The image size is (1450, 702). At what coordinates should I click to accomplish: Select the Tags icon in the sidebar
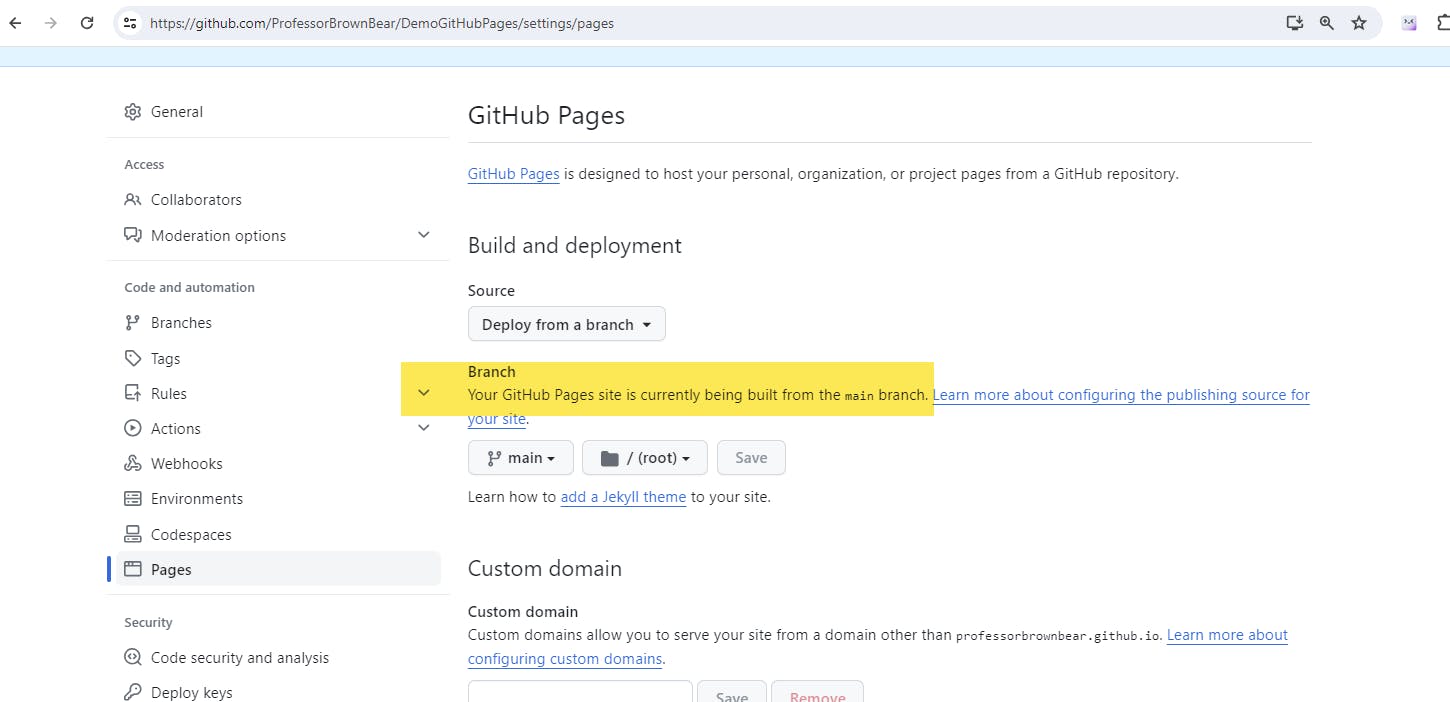point(133,358)
